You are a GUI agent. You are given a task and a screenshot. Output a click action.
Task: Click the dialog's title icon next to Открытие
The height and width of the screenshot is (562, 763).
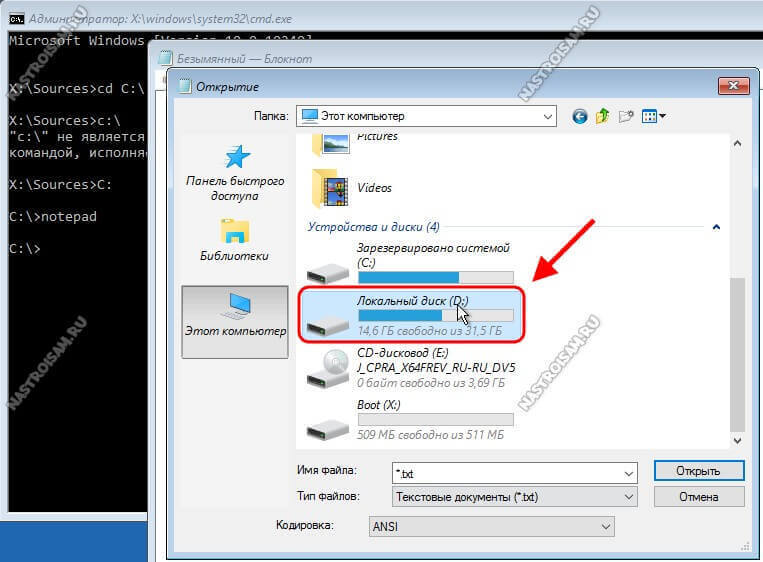tap(184, 86)
